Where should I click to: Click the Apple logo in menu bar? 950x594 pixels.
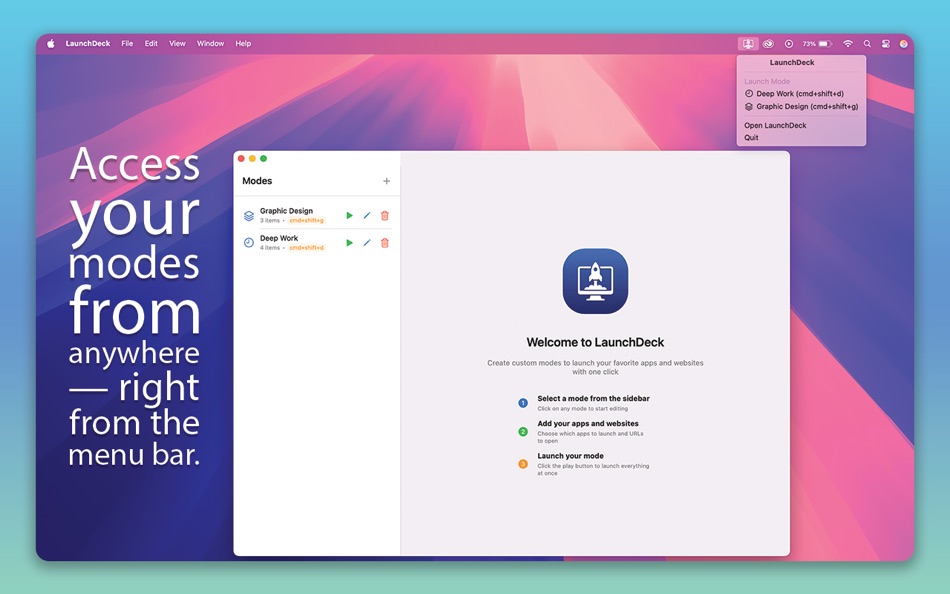[51, 44]
